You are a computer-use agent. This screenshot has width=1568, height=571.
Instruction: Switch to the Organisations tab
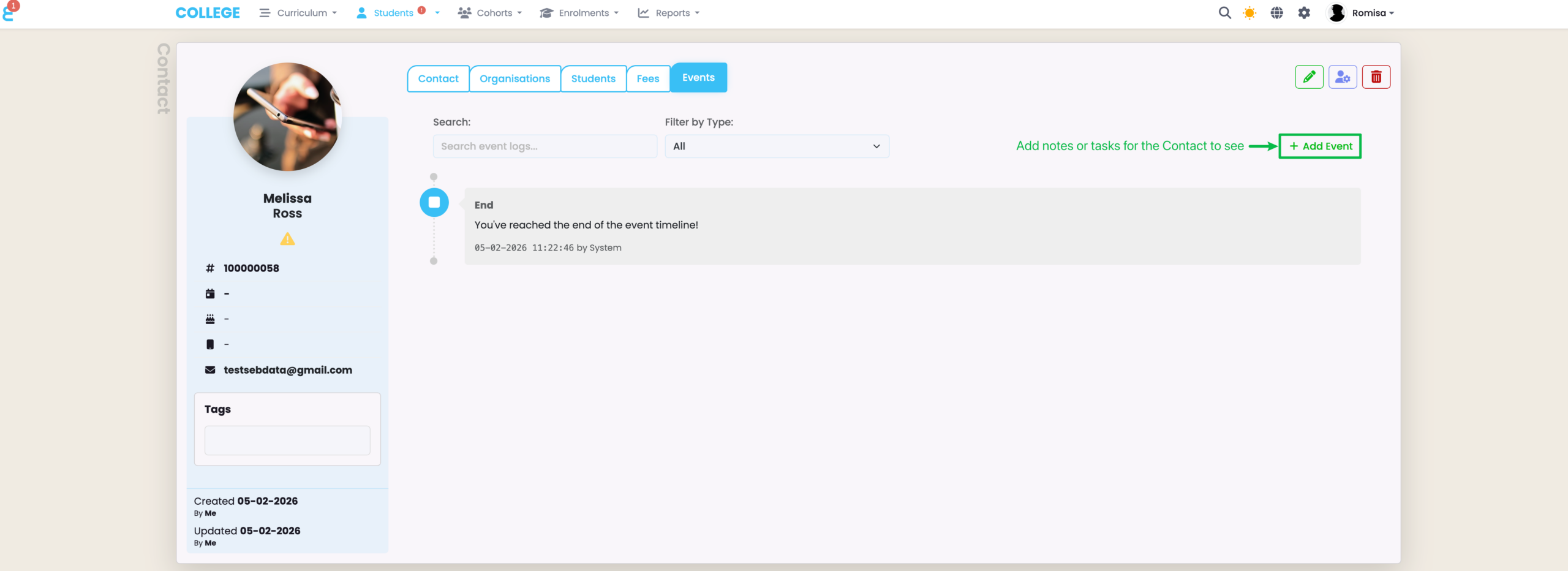point(514,78)
